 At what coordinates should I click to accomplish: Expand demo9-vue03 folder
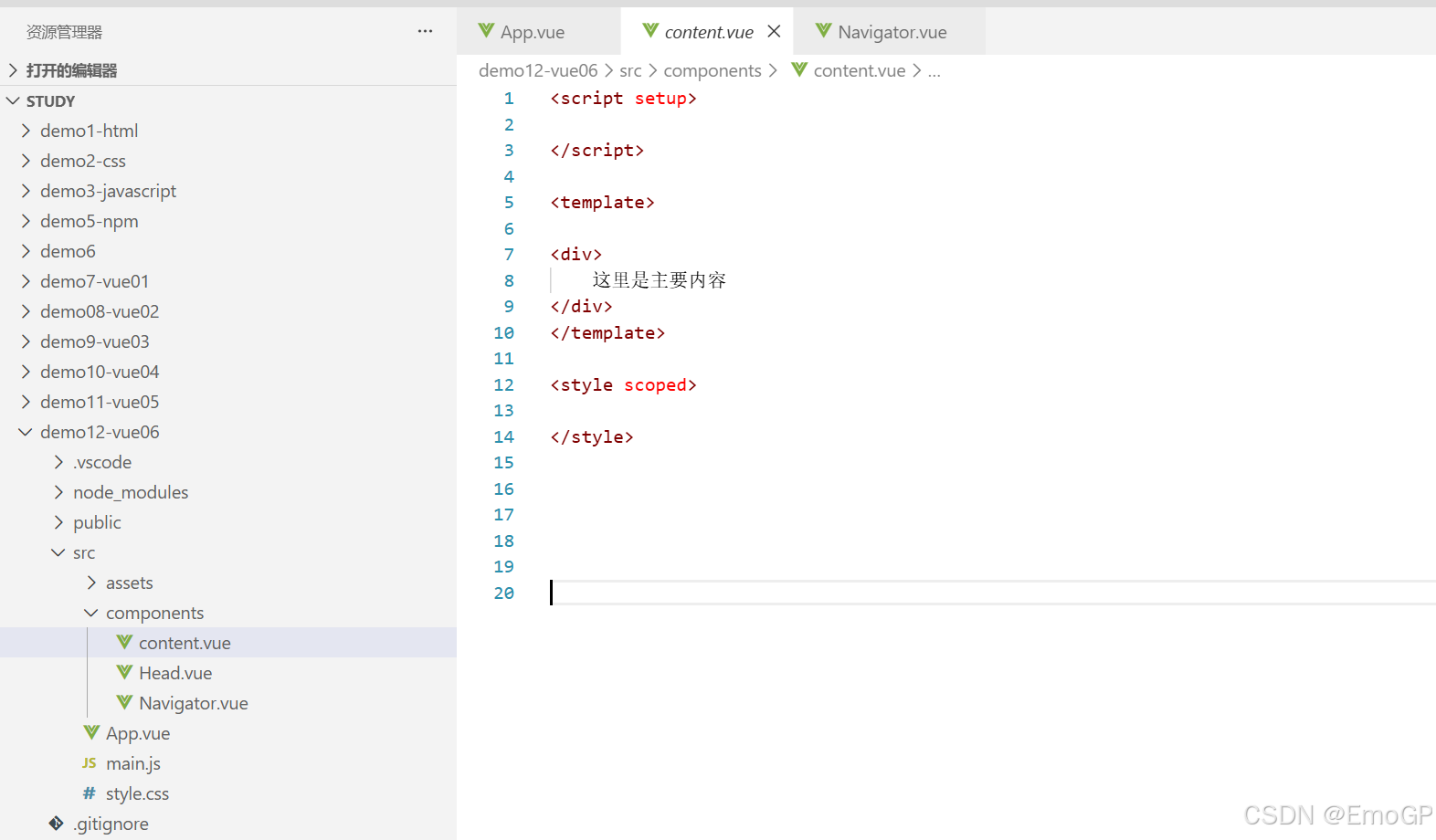(x=228, y=341)
